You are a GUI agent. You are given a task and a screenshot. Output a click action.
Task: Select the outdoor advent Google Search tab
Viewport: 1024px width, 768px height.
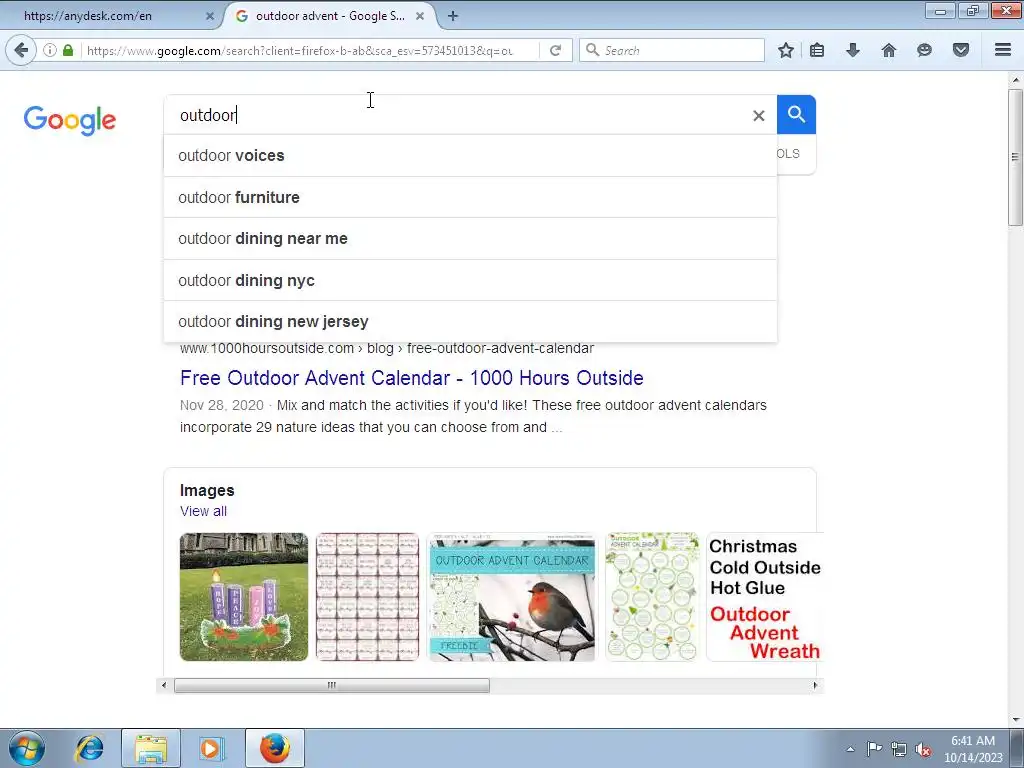coord(330,16)
